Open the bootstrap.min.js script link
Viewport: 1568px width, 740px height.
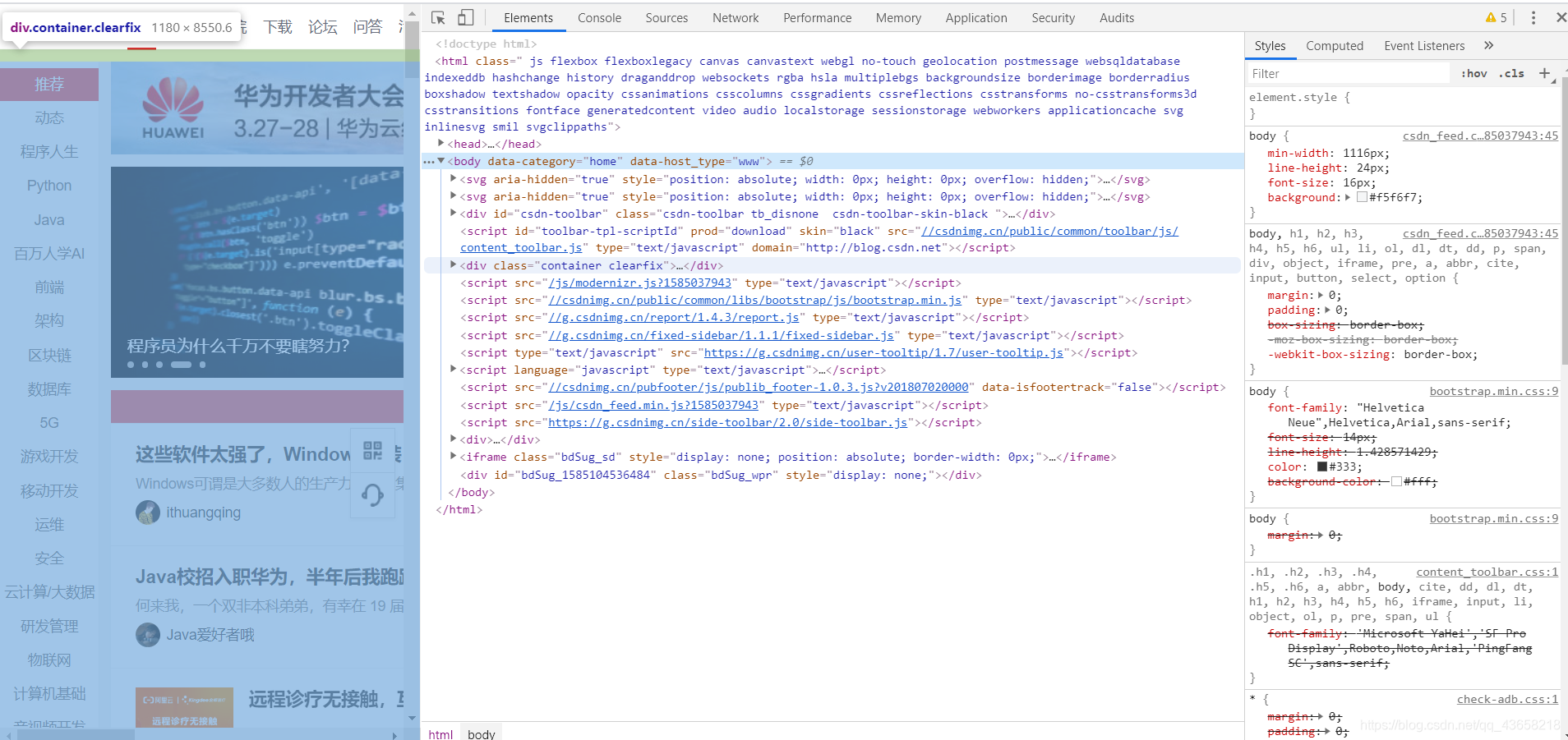(755, 301)
